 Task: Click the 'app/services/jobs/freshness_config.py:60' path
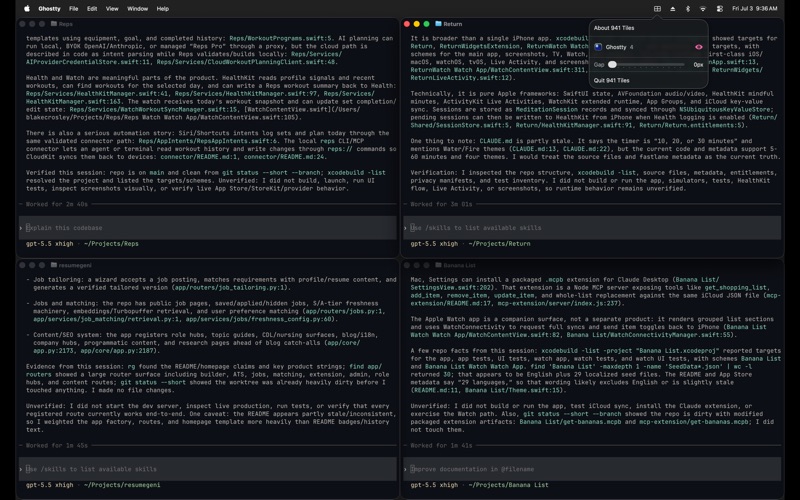259,319
